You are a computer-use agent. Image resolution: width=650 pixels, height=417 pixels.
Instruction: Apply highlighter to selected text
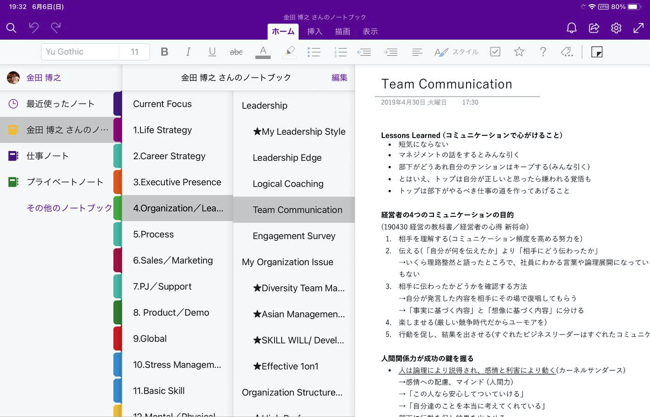(x=289, y=52)
